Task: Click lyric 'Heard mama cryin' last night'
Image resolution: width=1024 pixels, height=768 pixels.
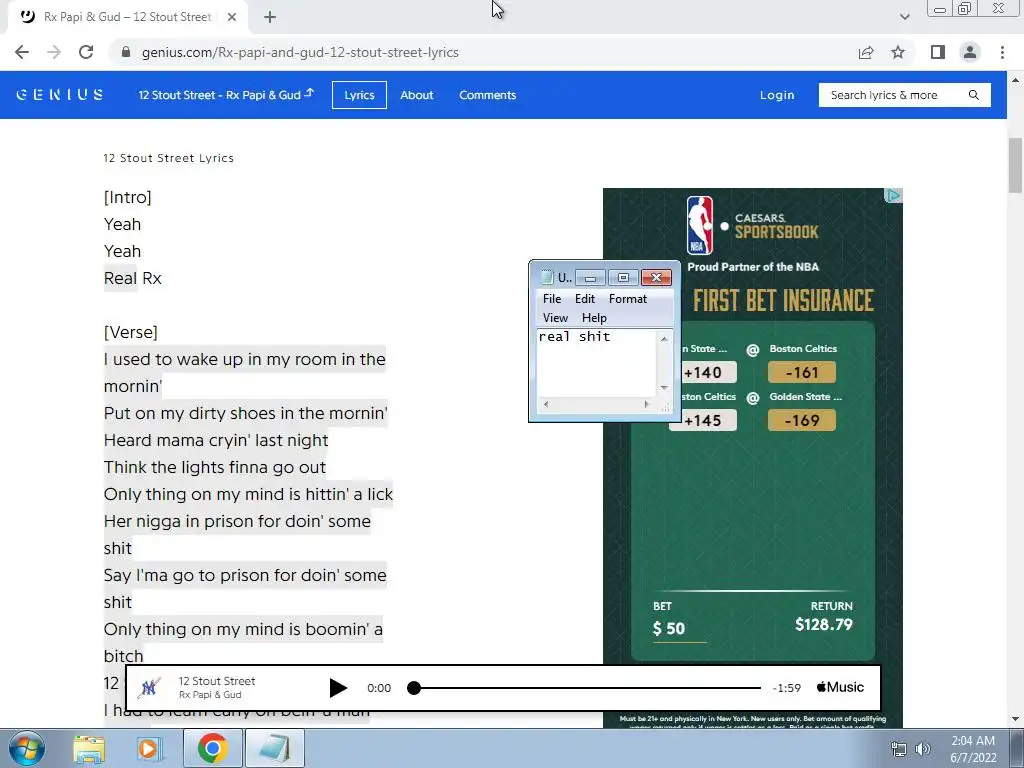Action: point(216,440)
